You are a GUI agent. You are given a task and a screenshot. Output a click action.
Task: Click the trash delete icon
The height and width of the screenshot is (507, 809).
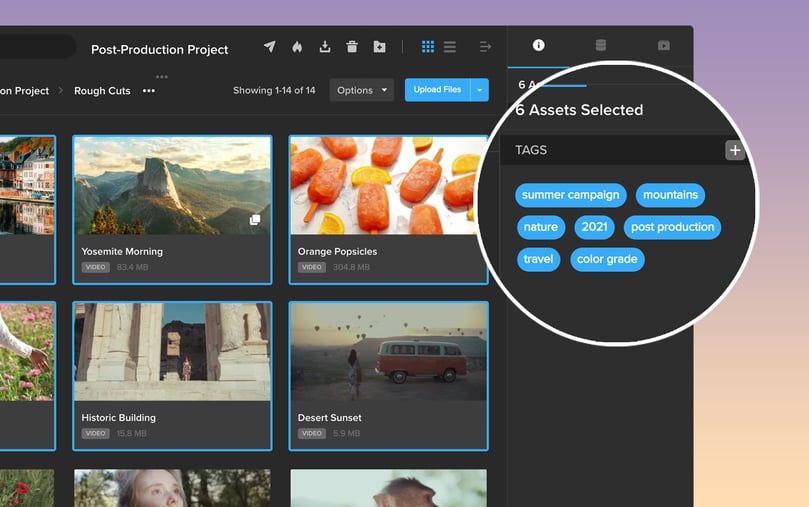352,46
